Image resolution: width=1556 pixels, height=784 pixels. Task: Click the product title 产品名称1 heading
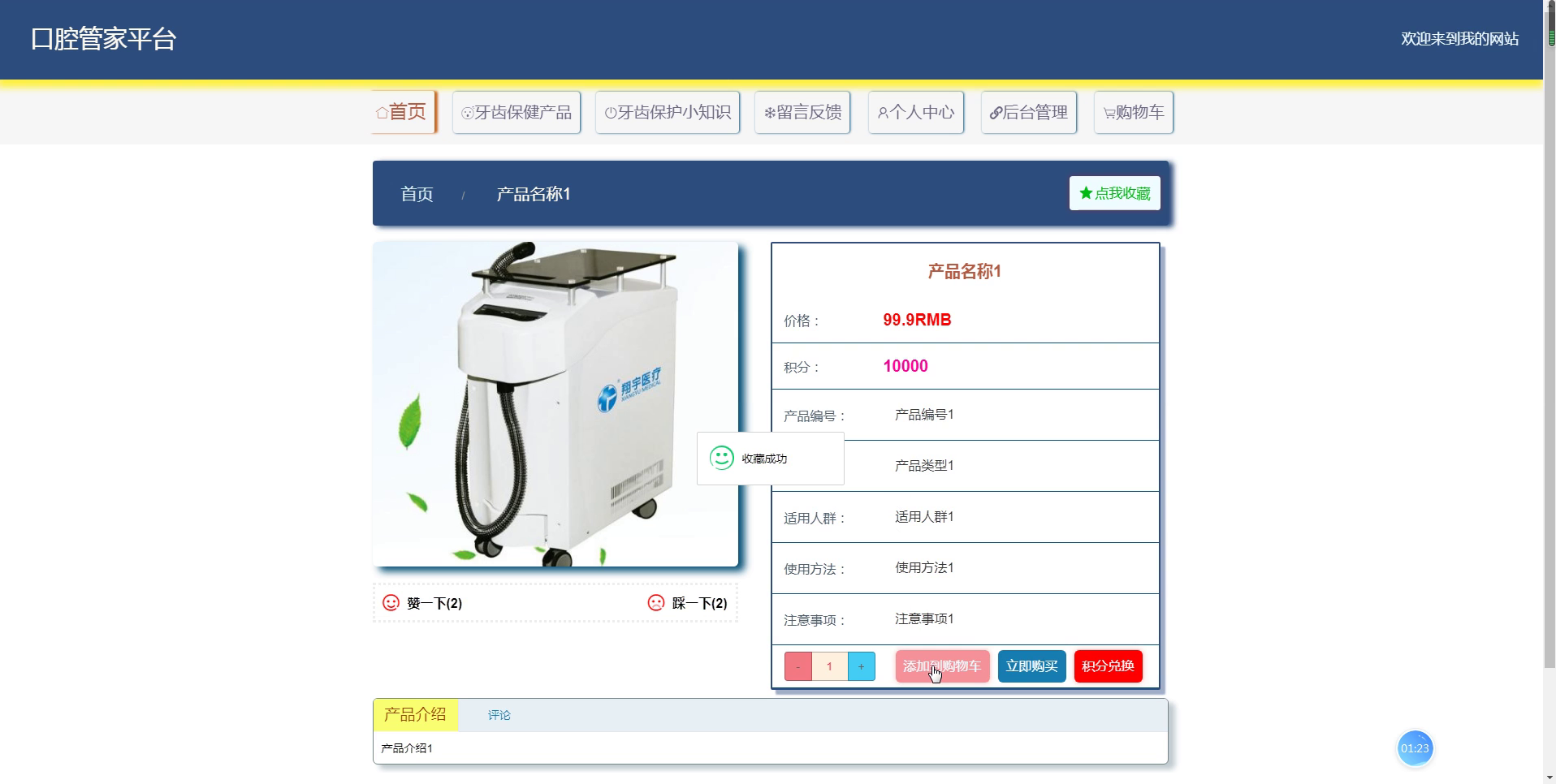965,272
